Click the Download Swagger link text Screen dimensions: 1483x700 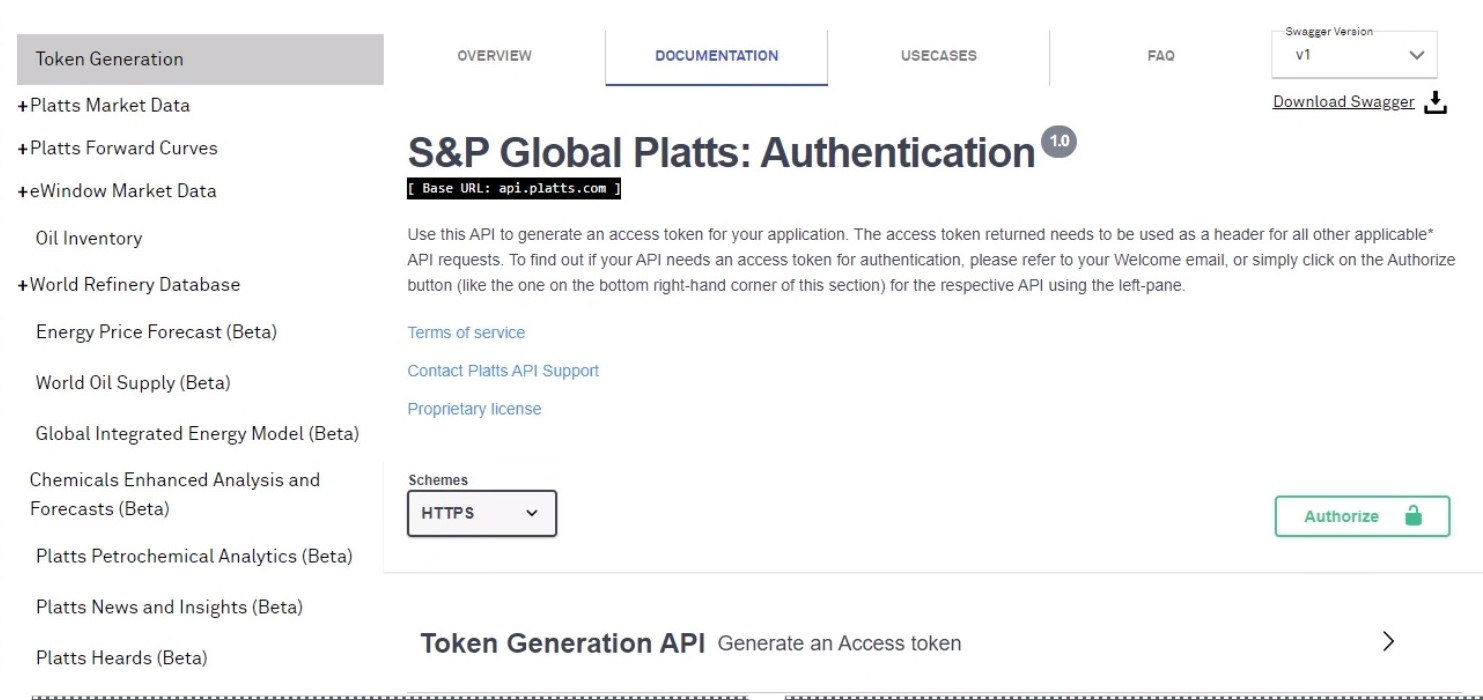click(1343, 102)
